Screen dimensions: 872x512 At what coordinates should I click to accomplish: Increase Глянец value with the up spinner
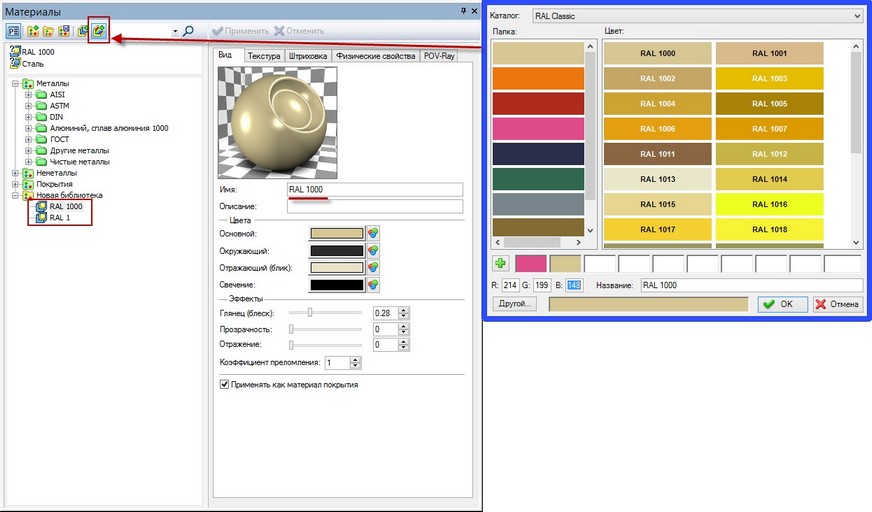pyautogui.click(x=404, y=310)
